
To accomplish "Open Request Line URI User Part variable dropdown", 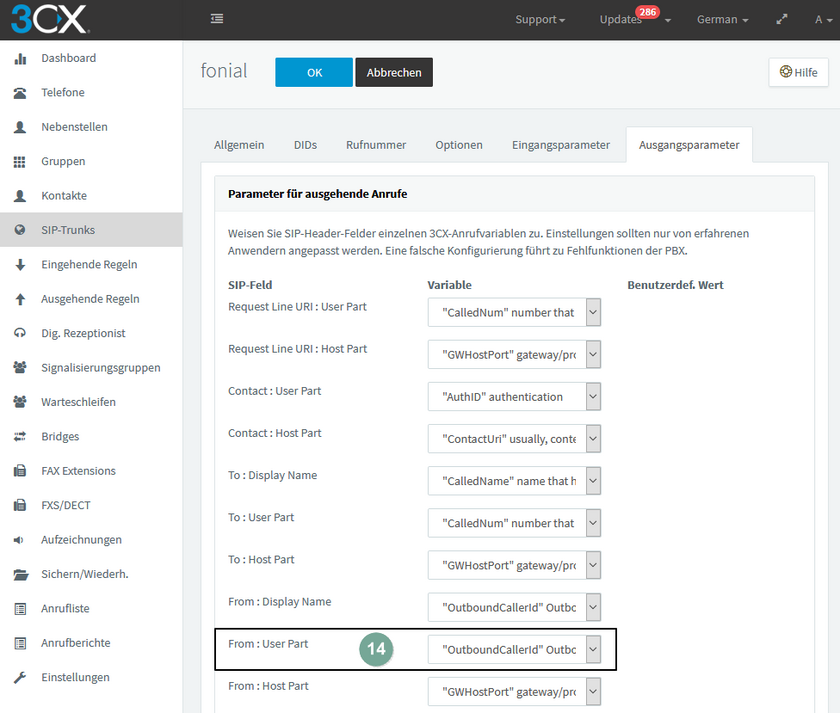I will pyautogui.click(x=514, y=312).
